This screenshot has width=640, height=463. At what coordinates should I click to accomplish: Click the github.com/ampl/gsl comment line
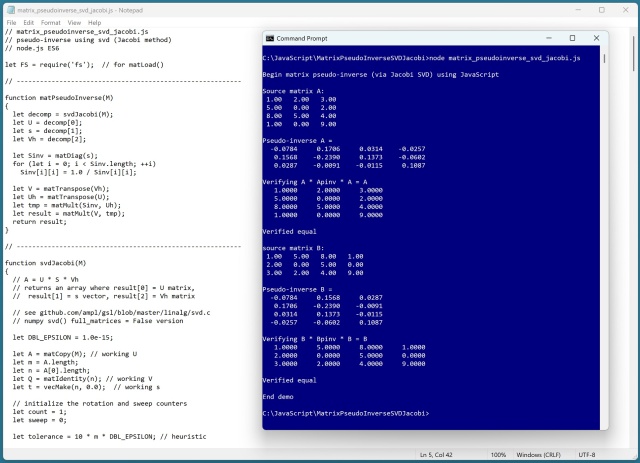tap(111, 313)
